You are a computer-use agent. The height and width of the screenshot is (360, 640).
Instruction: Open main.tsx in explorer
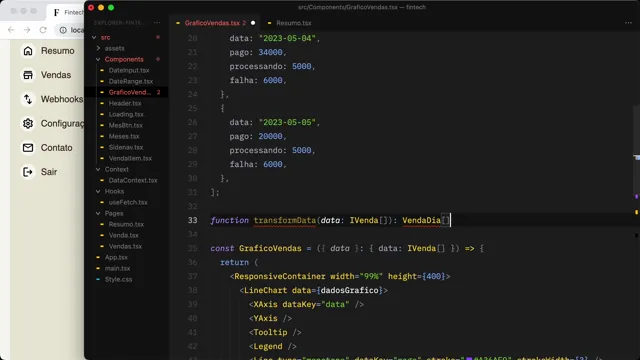(x=117, y=269)
